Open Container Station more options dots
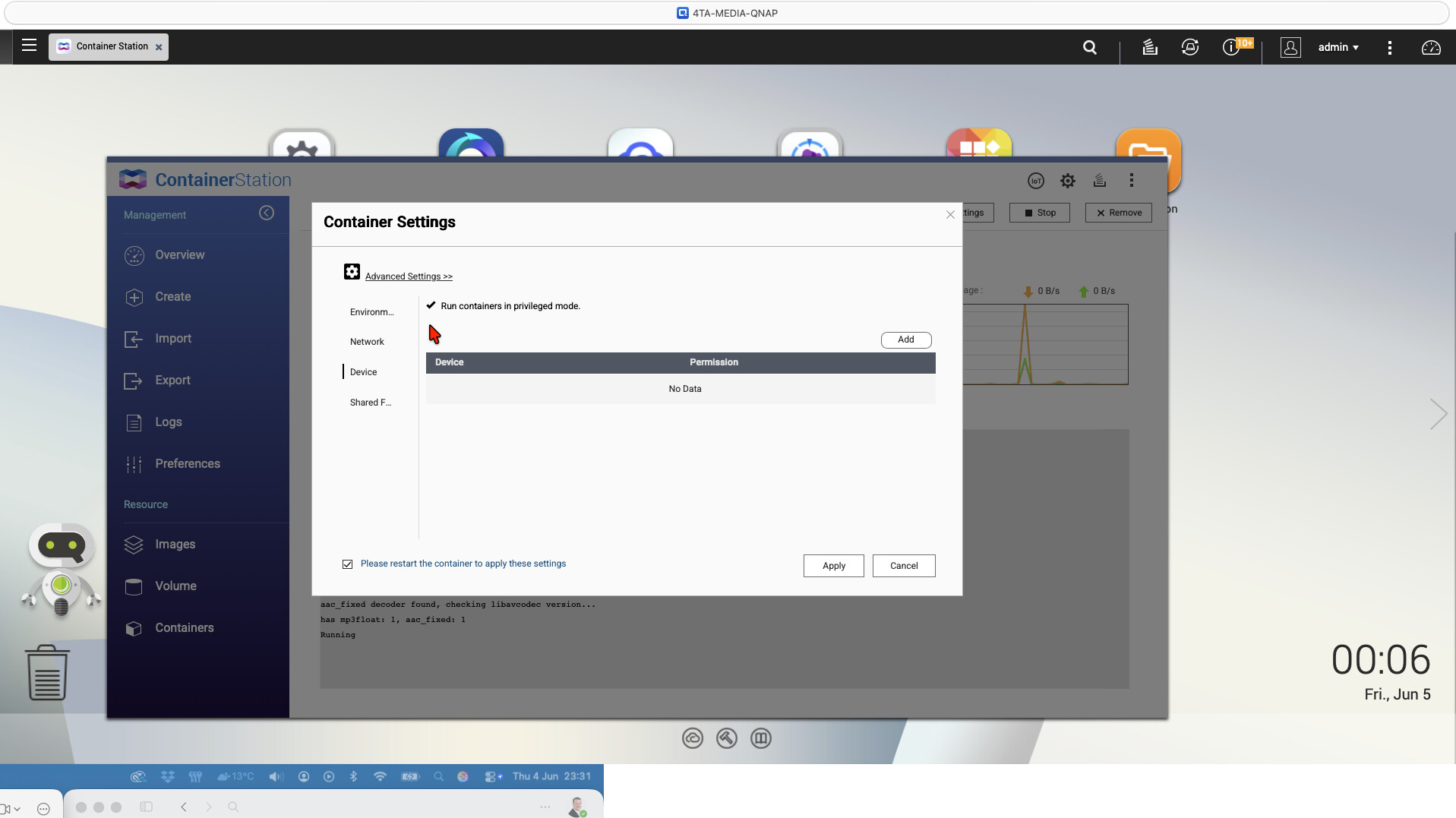The height and width of the screenshot is (818, 1456). 1132,180
